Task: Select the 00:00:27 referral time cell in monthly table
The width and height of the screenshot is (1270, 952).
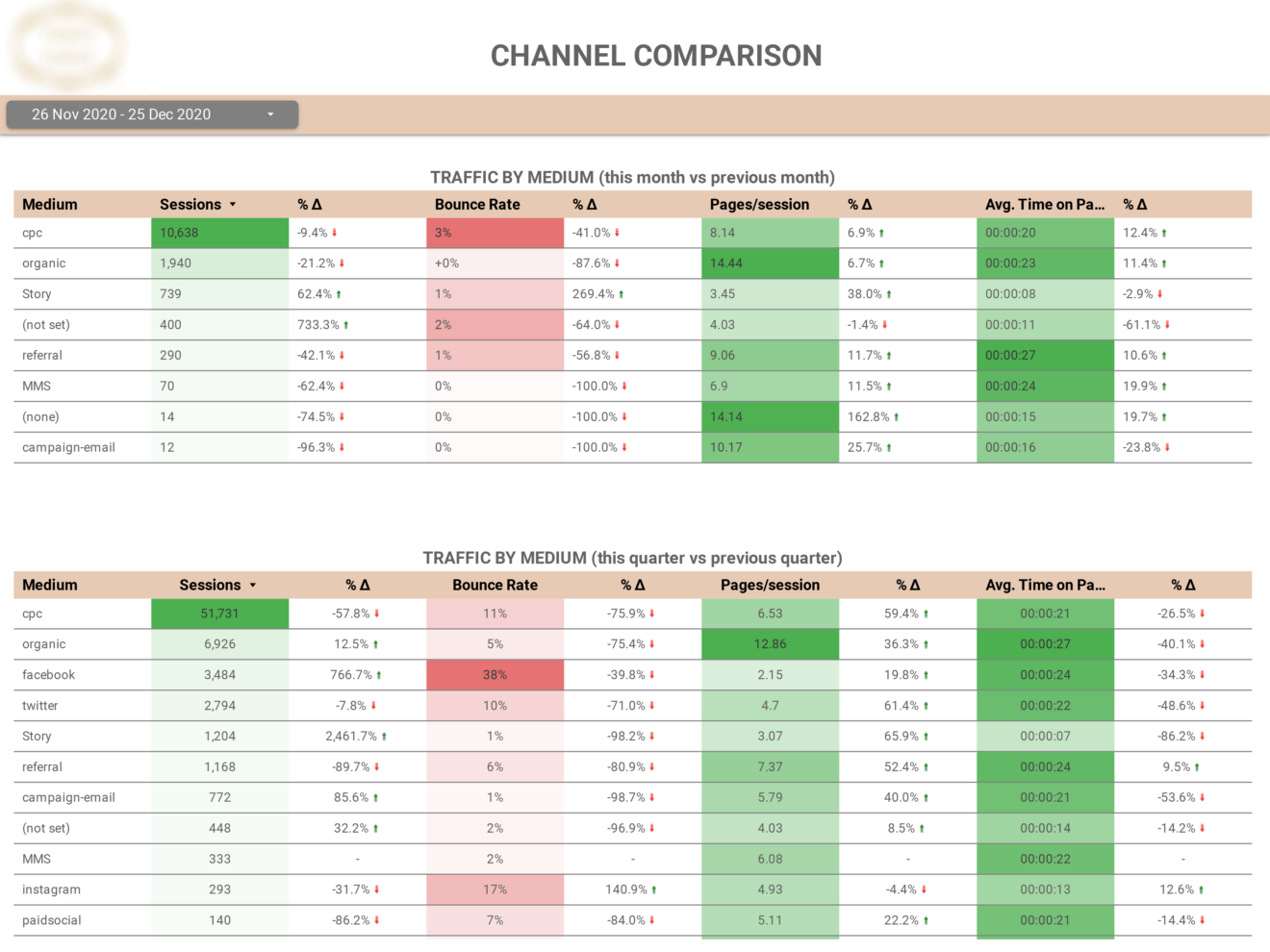Action: coord(1045,356)
